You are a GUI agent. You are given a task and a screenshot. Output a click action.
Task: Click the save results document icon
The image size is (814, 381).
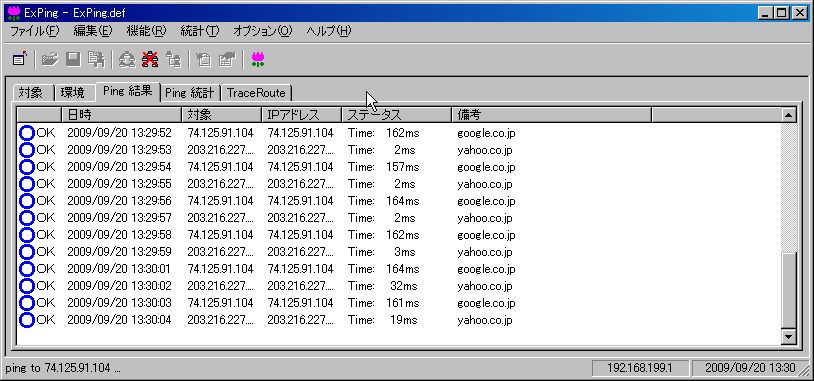[96, 59]
